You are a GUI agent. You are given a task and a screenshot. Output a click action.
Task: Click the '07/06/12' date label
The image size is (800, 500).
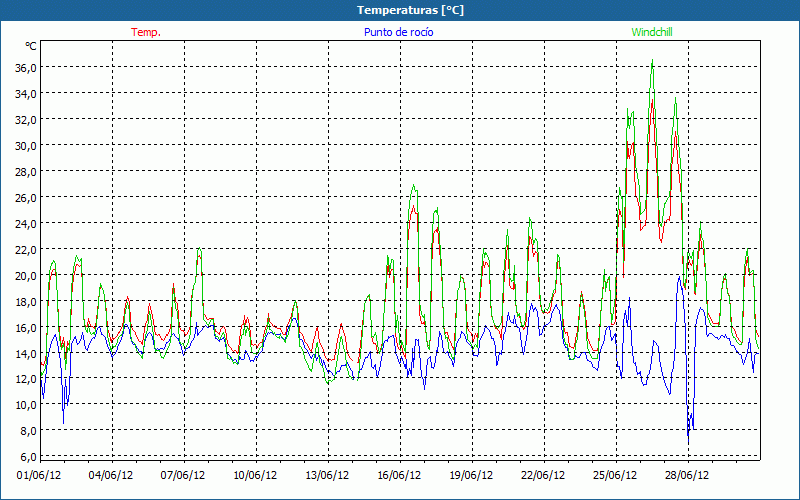click(183, 475)
